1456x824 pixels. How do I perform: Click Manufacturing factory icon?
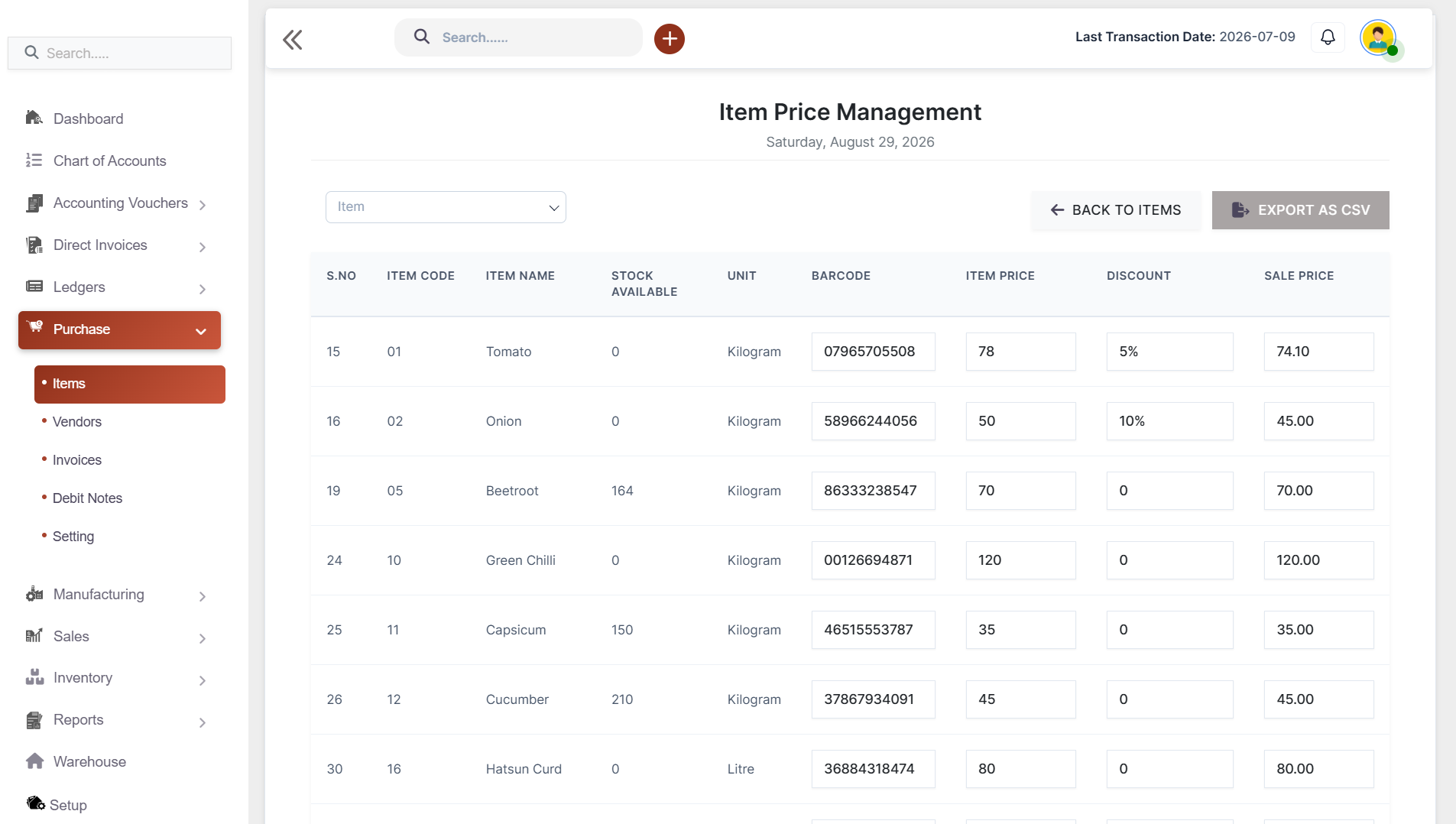point(34,594)
